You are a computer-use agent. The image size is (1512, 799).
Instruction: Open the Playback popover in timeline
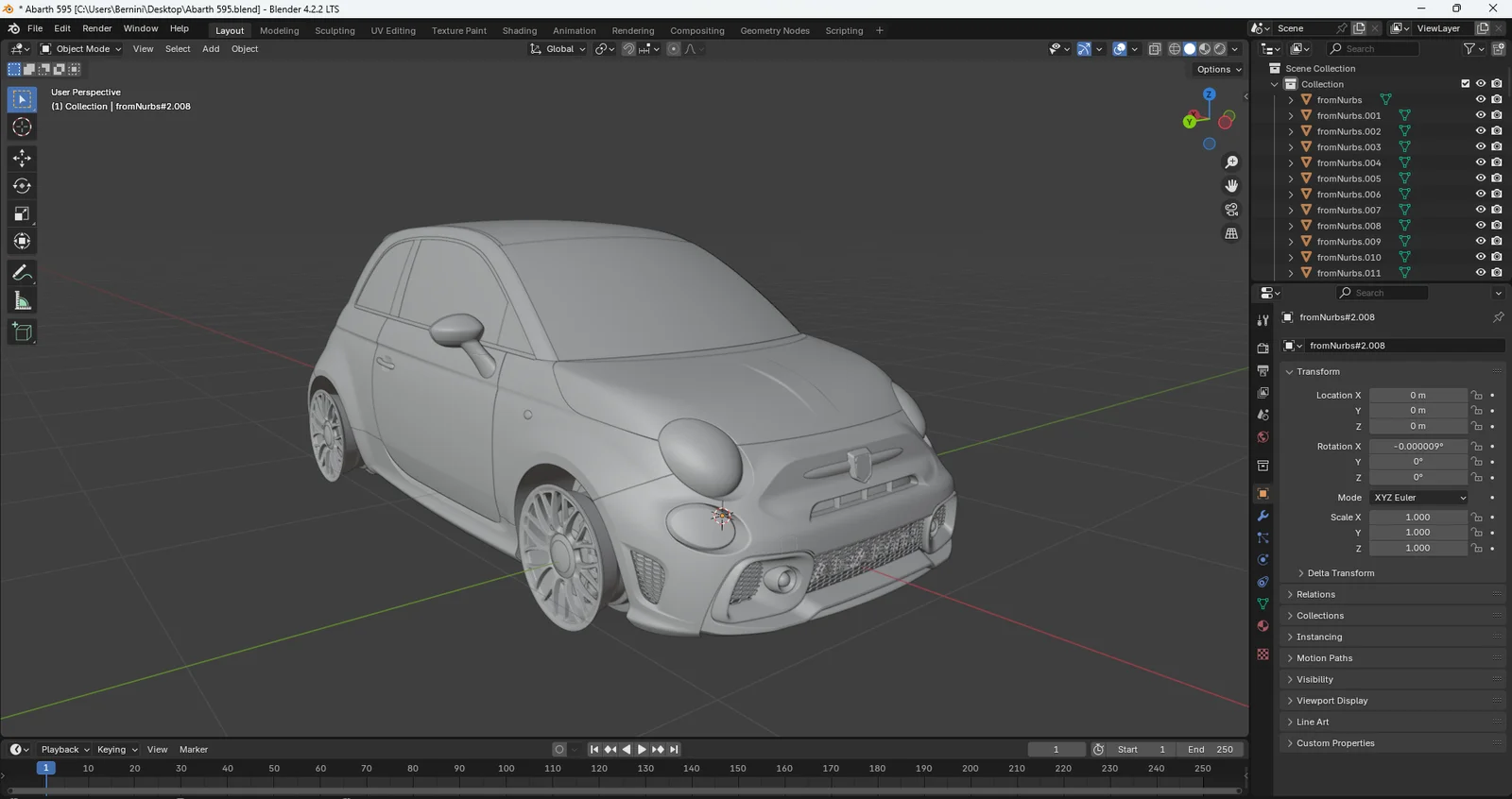[x=65, y=750]
